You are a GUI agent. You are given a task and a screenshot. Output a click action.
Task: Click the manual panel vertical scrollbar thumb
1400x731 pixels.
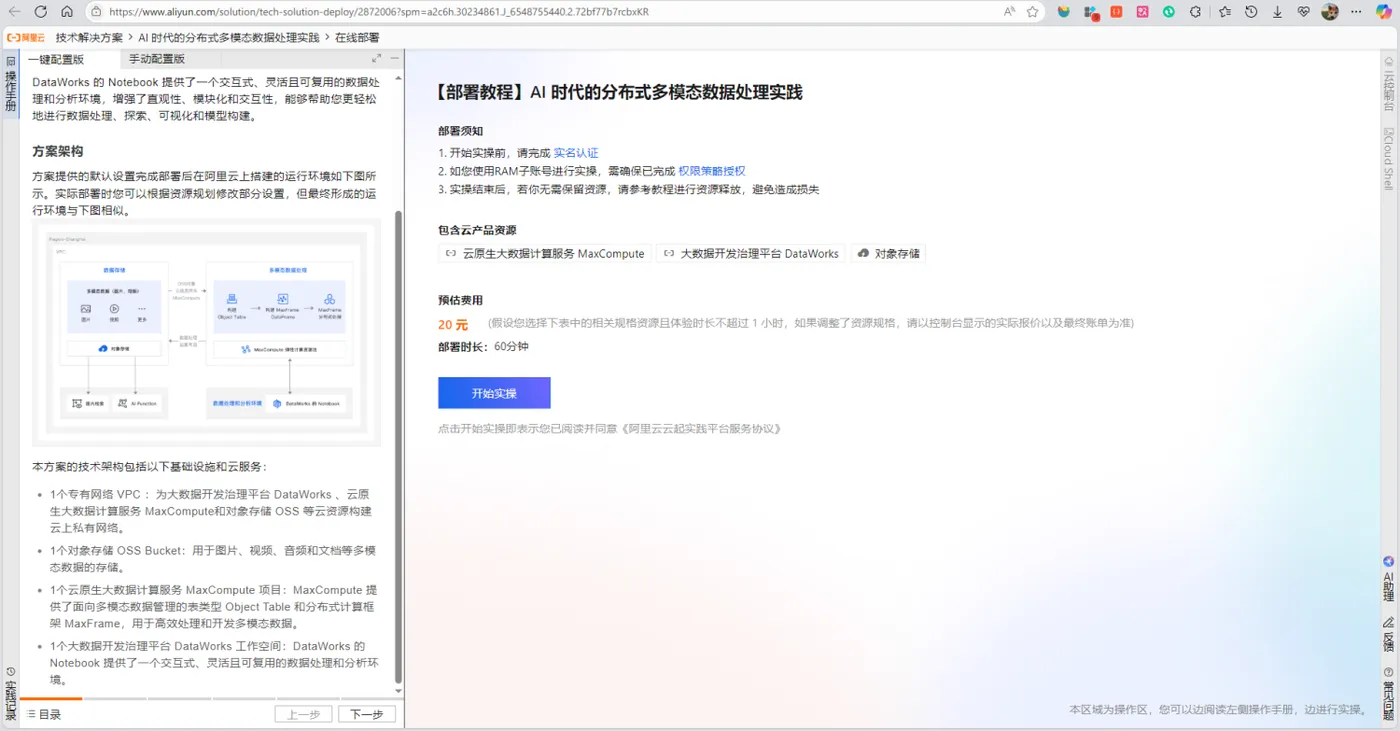[398, 446]
